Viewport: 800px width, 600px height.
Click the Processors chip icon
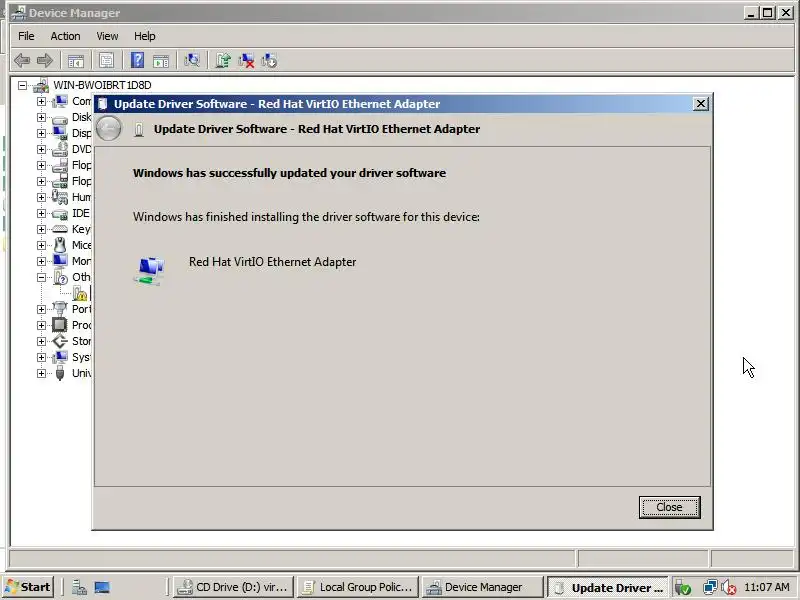point(60,325)
